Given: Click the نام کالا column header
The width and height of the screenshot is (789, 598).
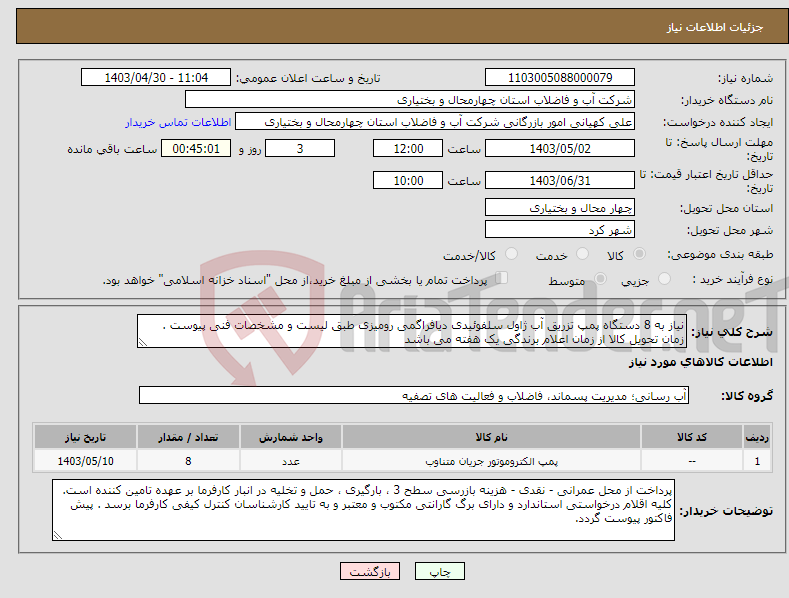Looking at the screenshot, I should coord(491,437).
